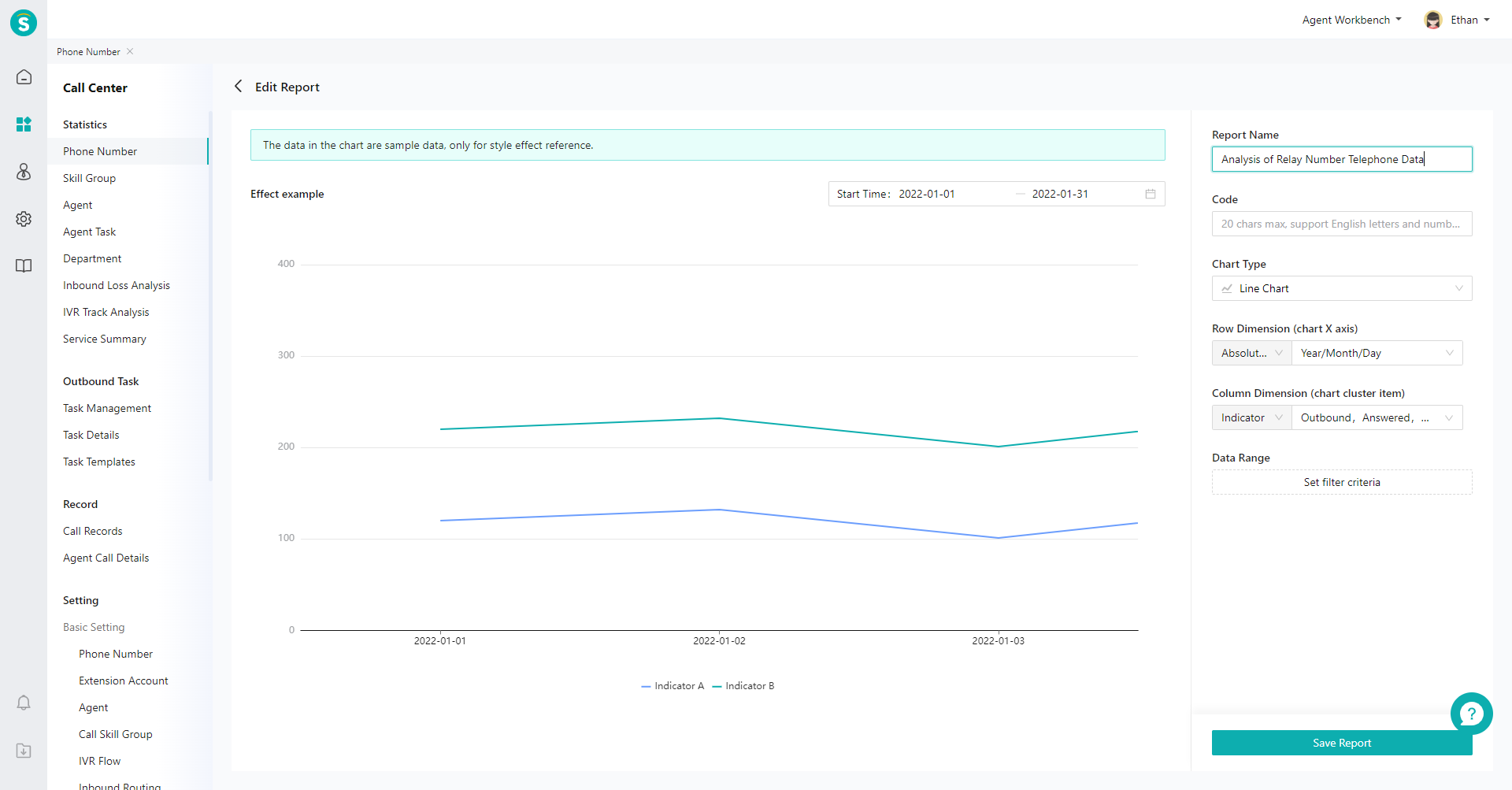
Task: Open the settings gear icon in left rail
Action: (24, 219)
